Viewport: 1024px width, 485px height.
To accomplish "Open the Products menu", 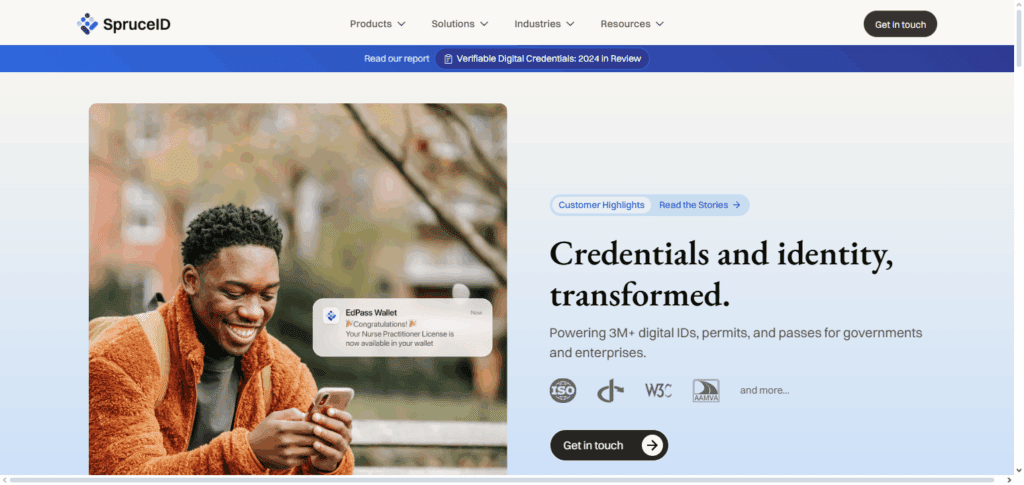I will 377,24.
